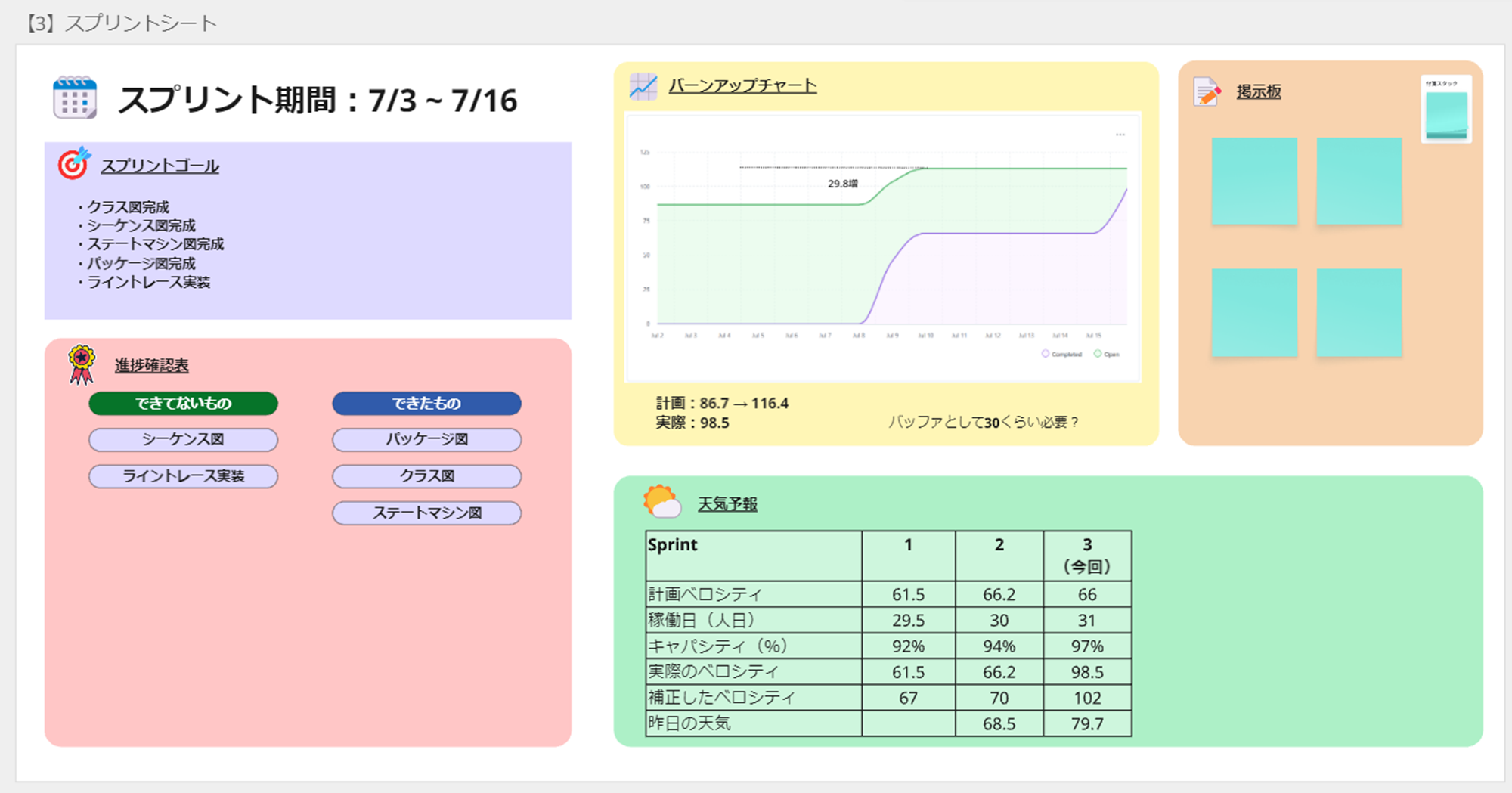Click the frame title 【3】スプリントシート
1512x793 pixels.
(x=121, y=23)
